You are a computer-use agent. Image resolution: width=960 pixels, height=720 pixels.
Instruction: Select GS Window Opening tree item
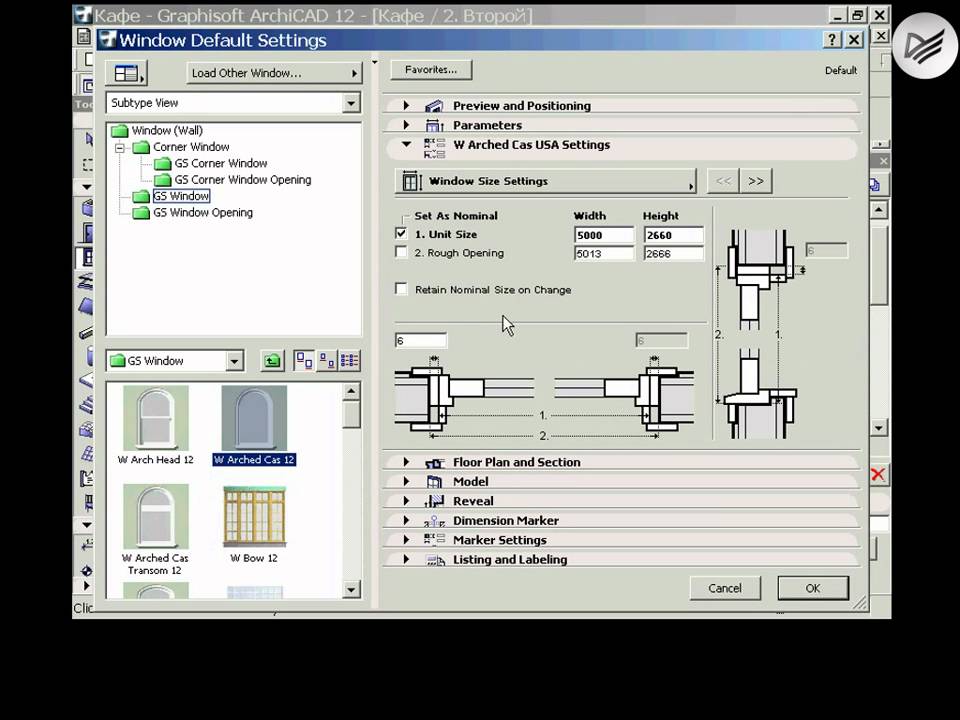click(203, 212)
